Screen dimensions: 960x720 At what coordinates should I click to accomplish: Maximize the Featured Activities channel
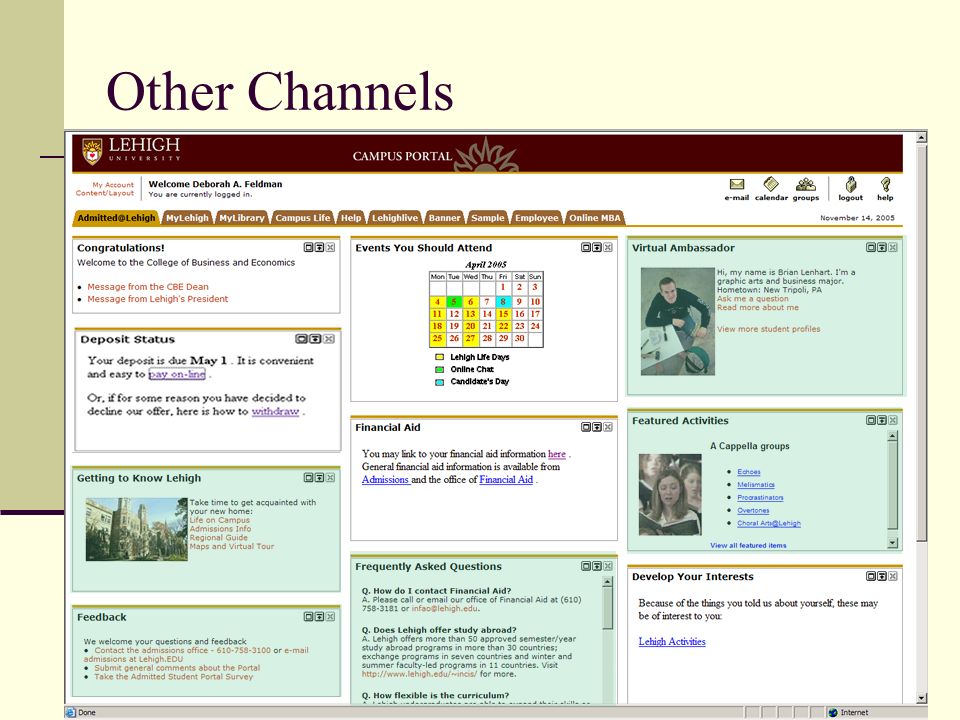[x=871, y=420]
